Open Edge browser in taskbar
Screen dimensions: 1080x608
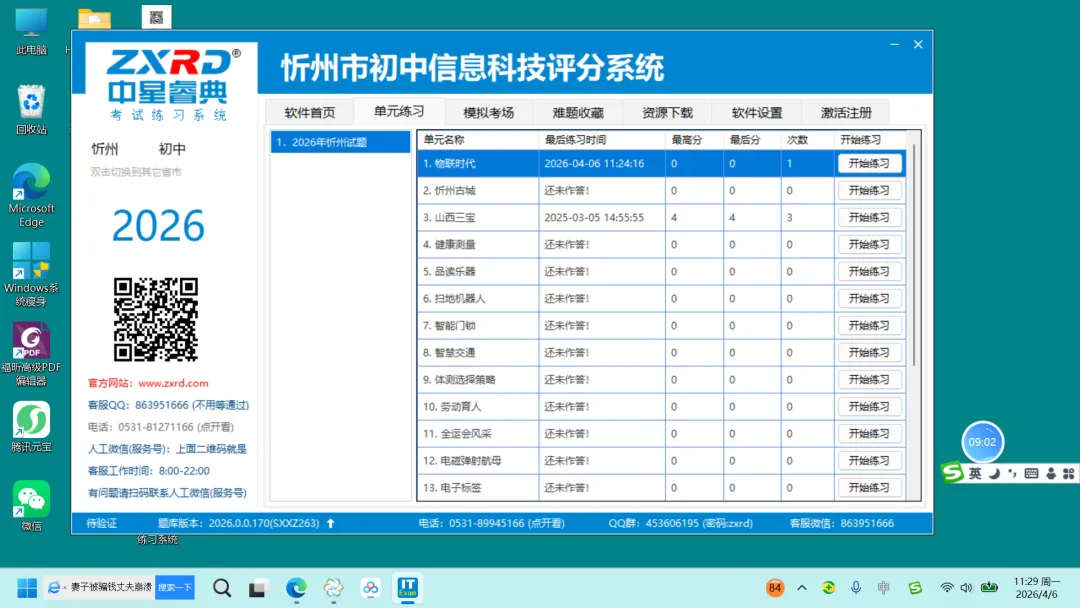[x=296, y=588]
